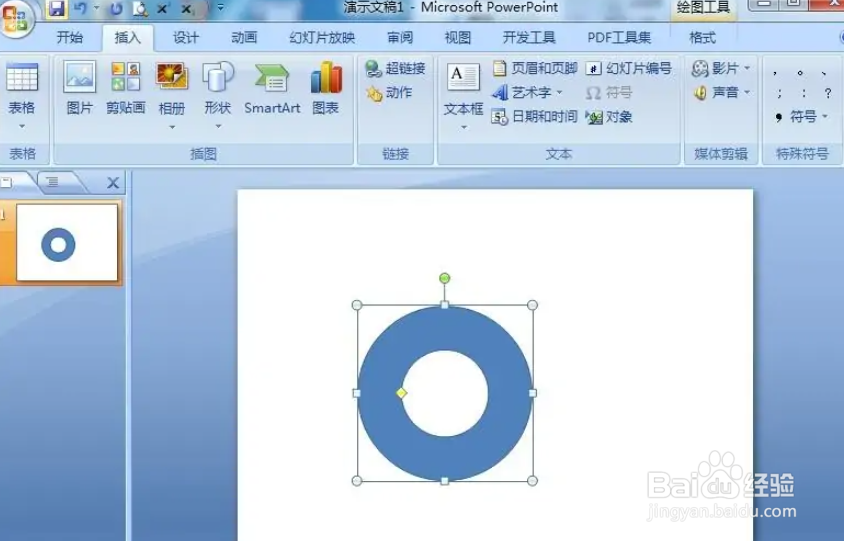Open the Undo history dropdown arrow
The width and height of the screenshot is (844, 541).
[x=96, y=8]
